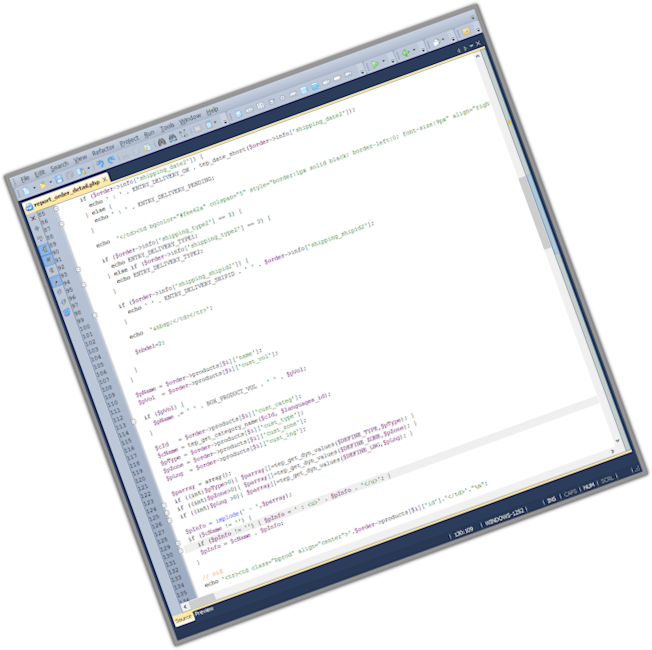Click the Redo arrow icon
Image resolution: width=652 pixels, height=650 pixels.
coord(111,160)
